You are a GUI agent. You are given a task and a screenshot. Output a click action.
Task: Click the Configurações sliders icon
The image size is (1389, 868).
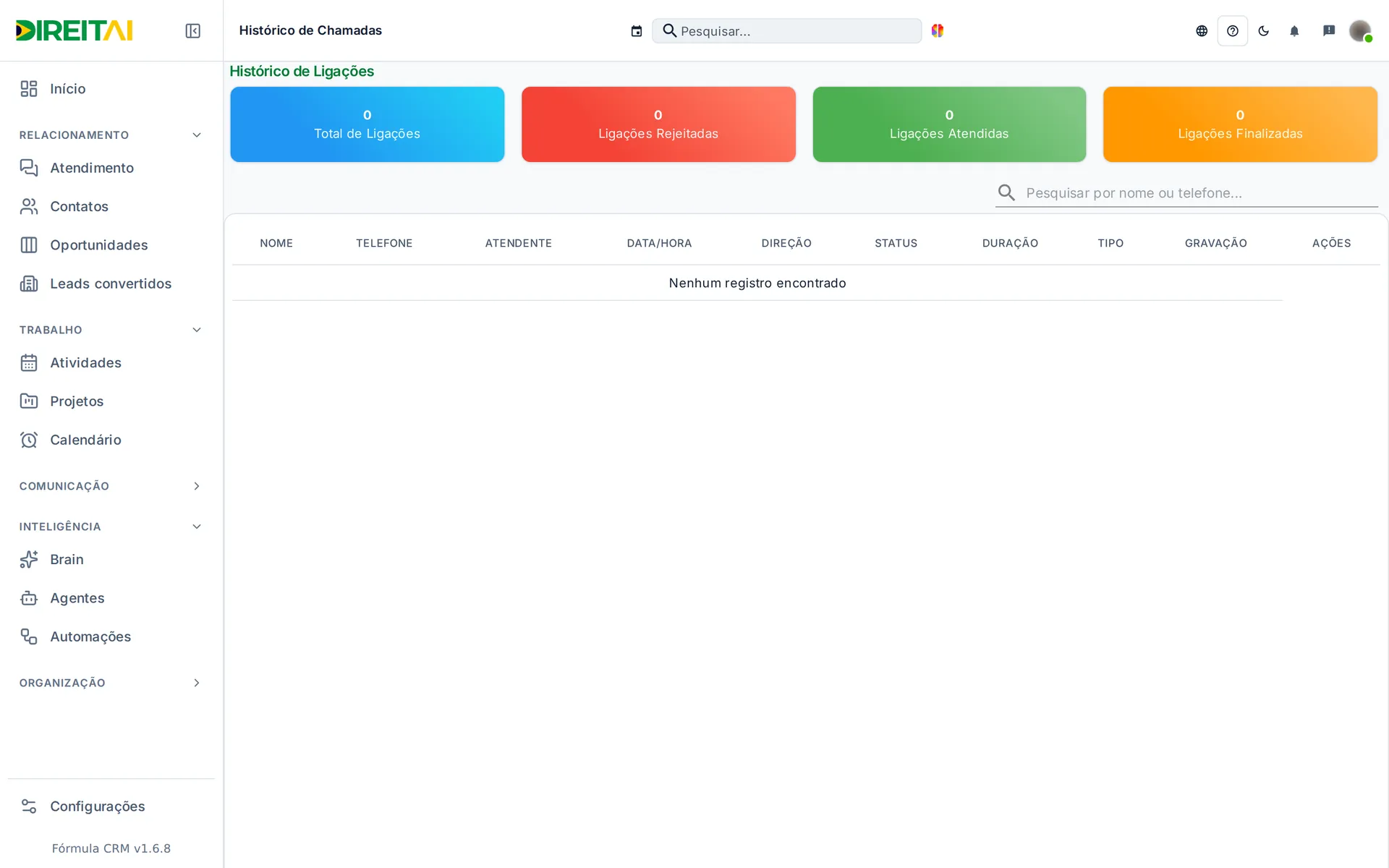[x=29, y=806]
